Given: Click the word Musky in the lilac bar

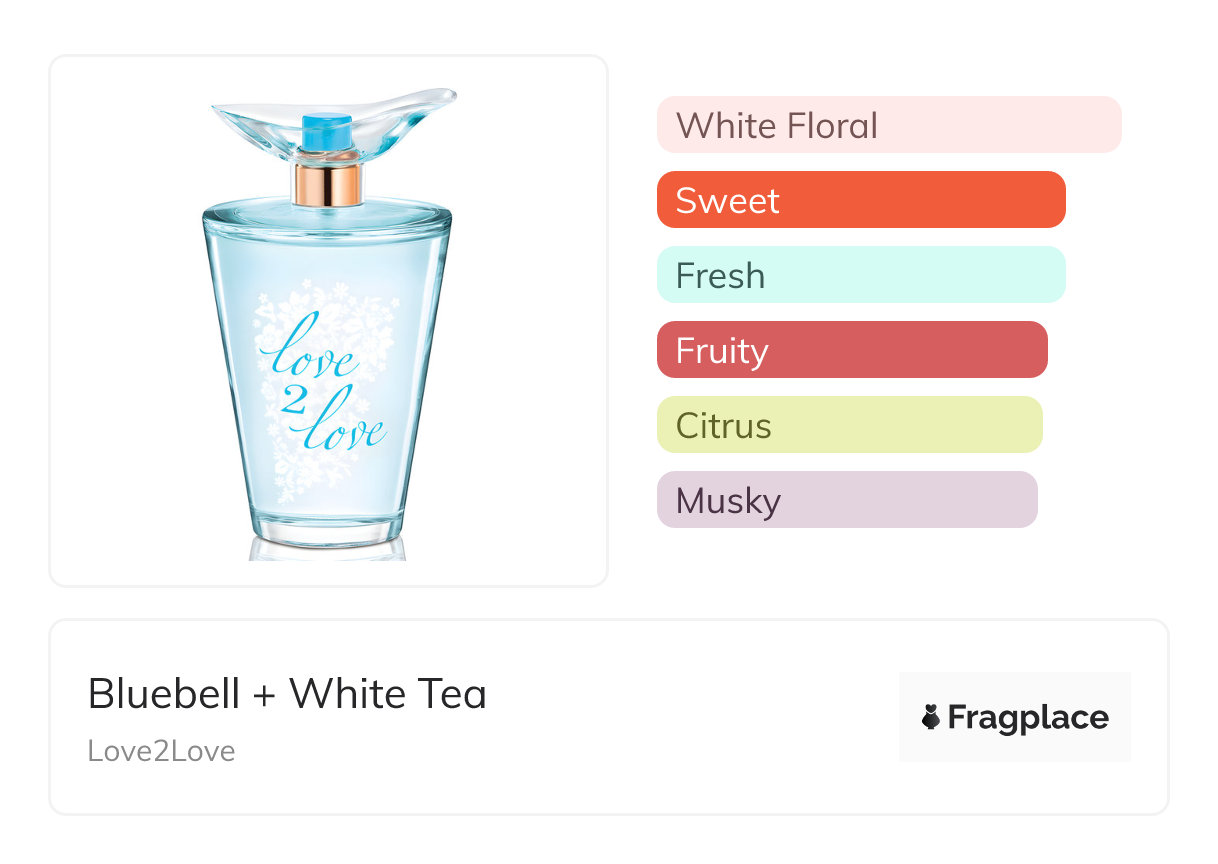Looking at the screenshot, I should coord(728,501).
